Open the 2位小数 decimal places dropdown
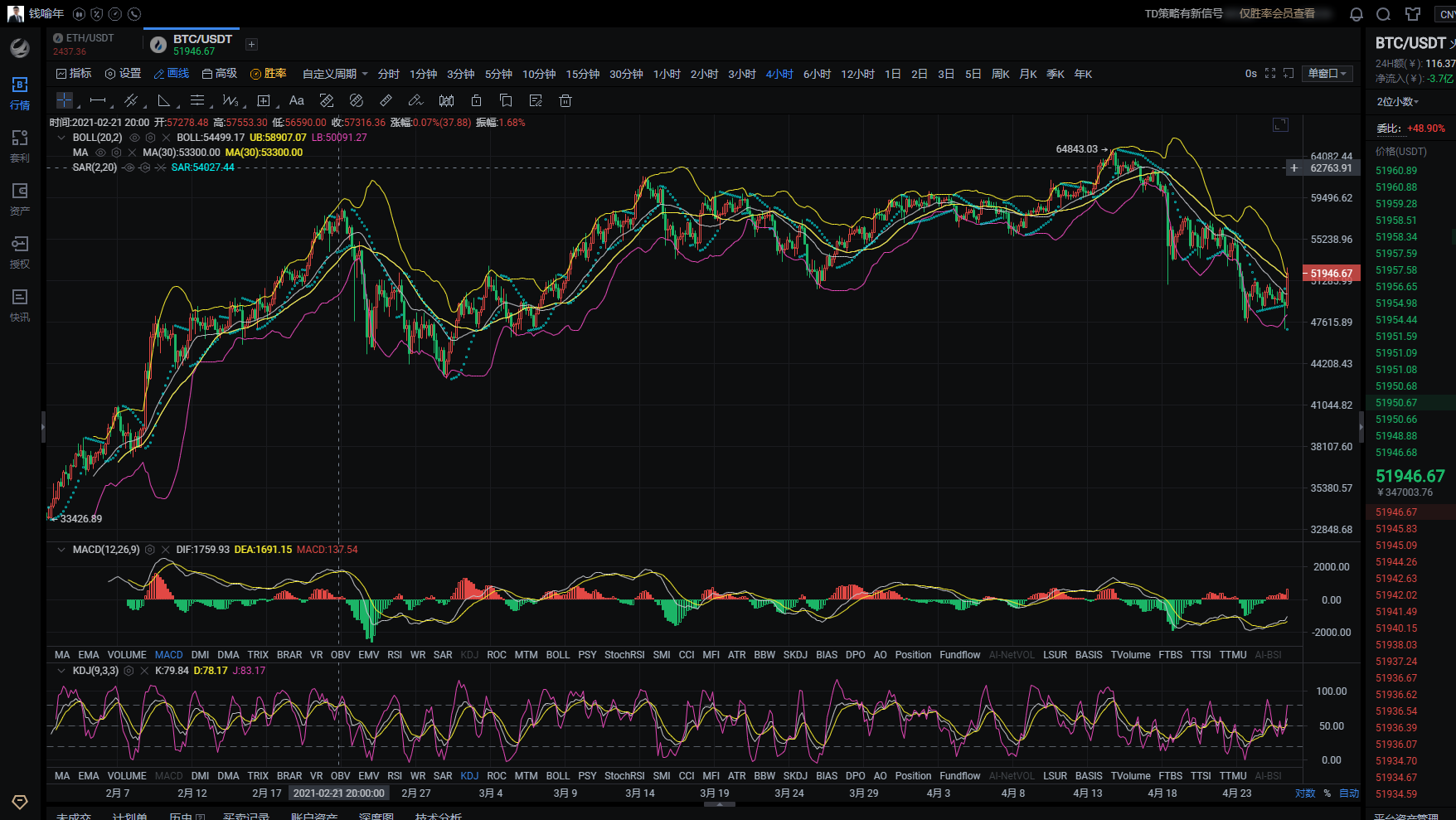Image resolution: width=1456 pixels, height=820 pixels. [x=1398, y=102]
